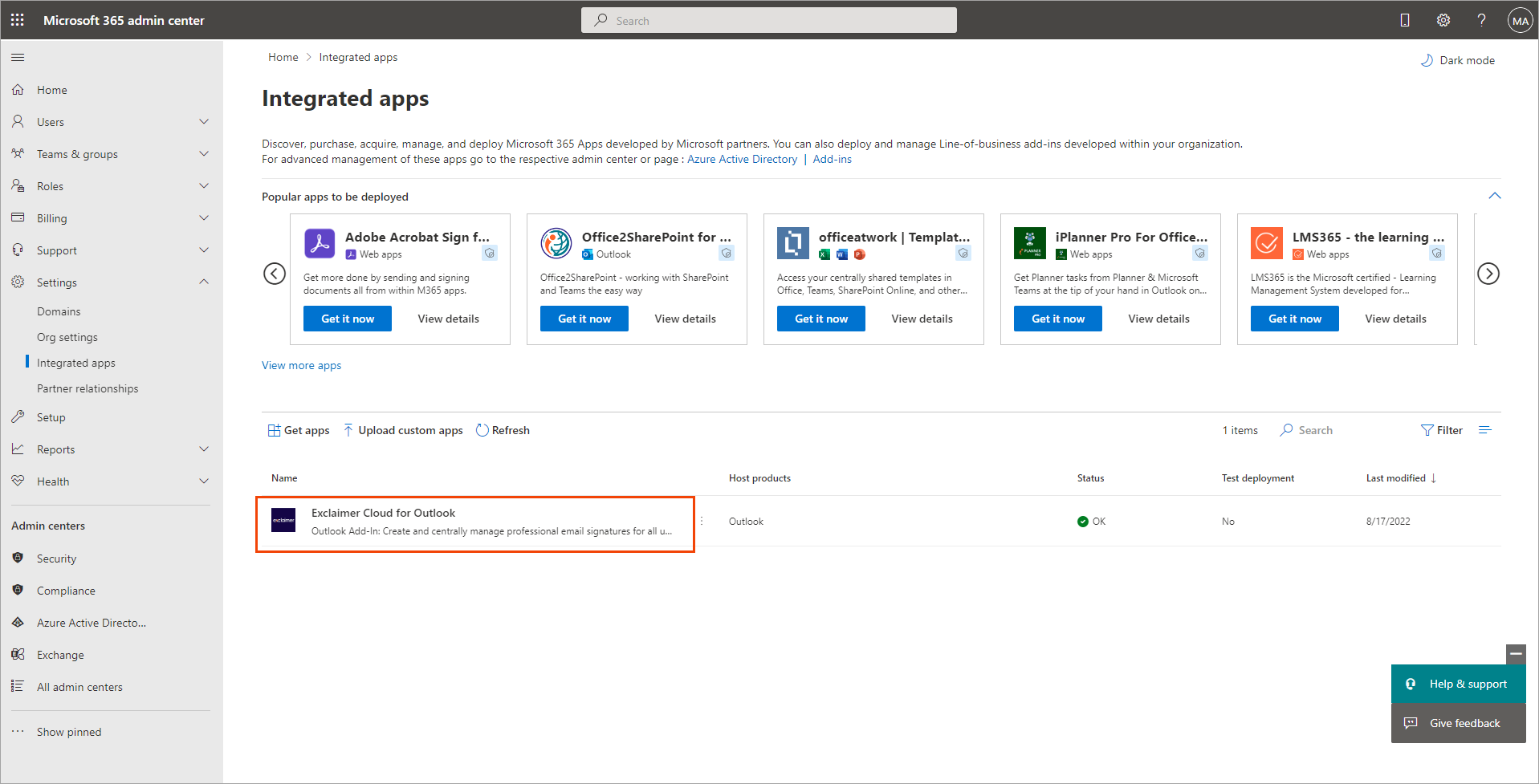Image resolution: width=1539 pixels, height=784 pixels.
Task: Click the Adobe Acrobat Sign app icon
Action: click(320, 243)
